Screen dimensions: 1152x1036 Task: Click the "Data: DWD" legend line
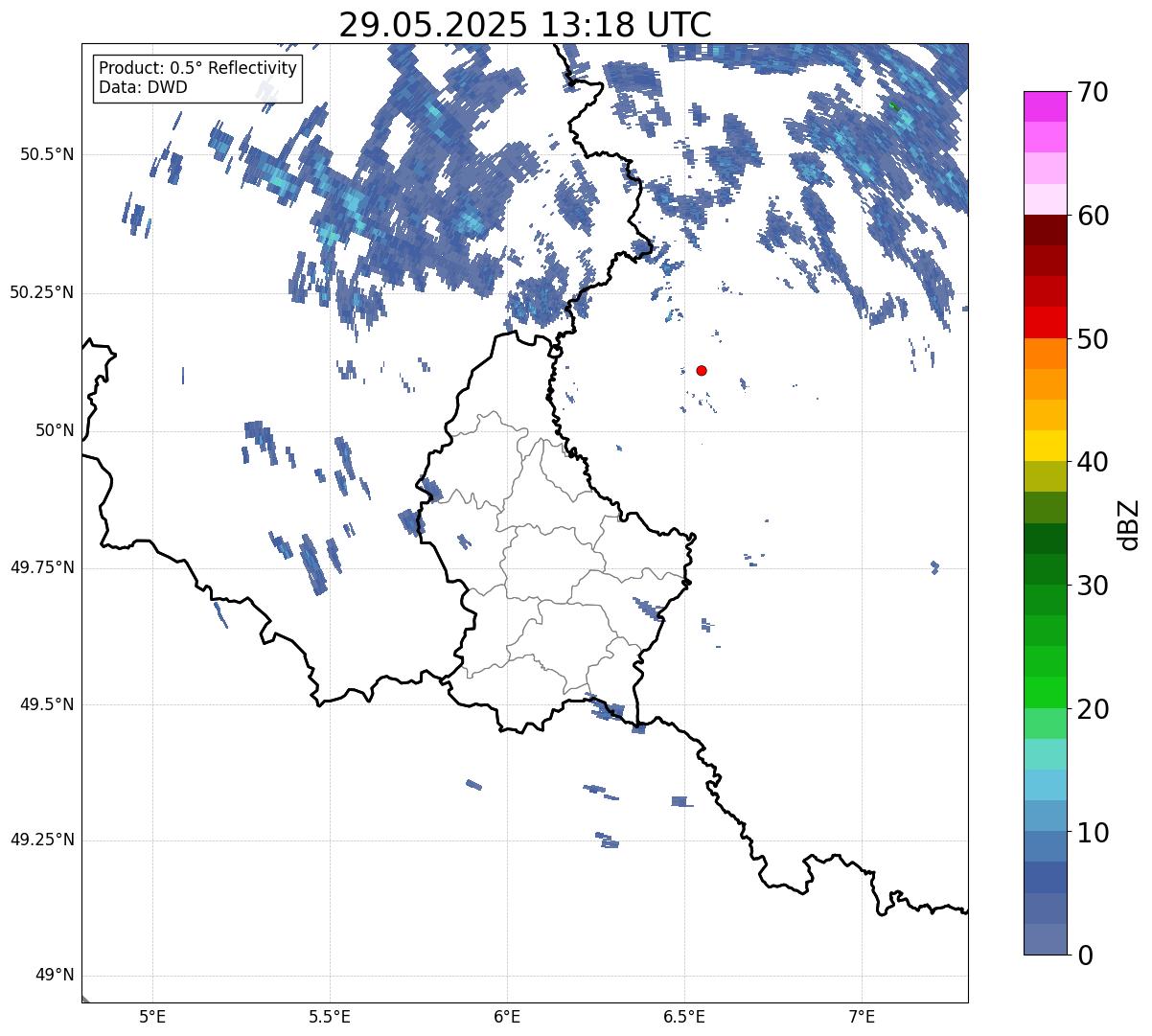[143, 87]
